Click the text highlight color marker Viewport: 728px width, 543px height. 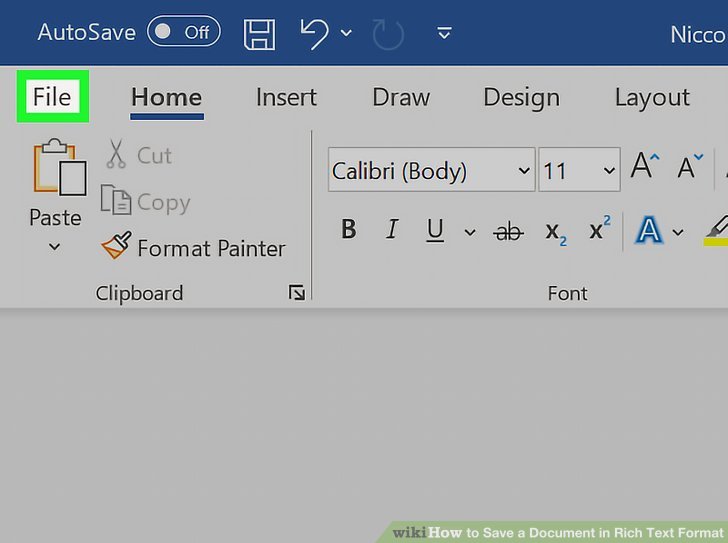point(716,231)
